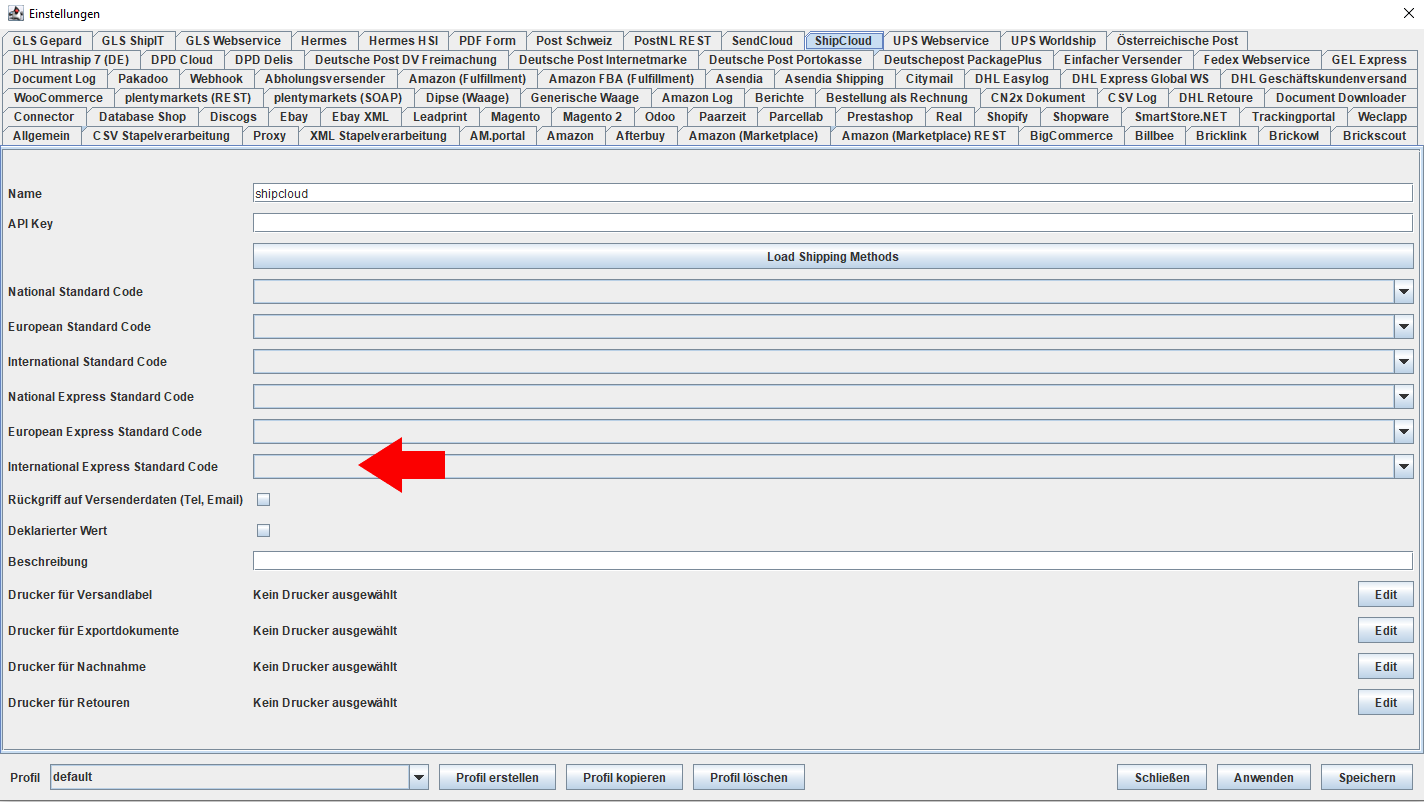Expand International Express Standard Code dropdown

coord(1403,467)
